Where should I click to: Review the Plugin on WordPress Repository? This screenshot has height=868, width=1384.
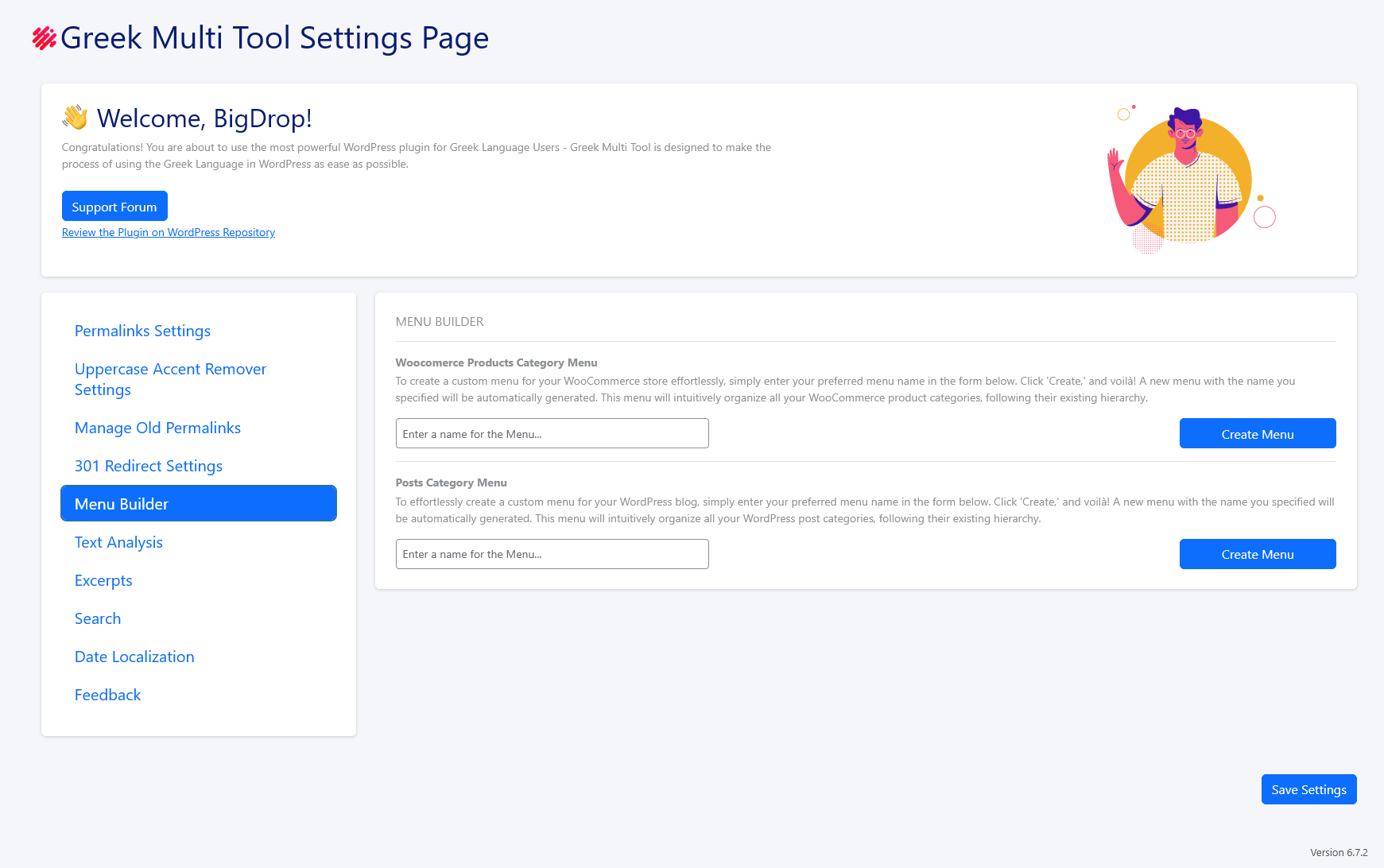[x=168, y=232]
